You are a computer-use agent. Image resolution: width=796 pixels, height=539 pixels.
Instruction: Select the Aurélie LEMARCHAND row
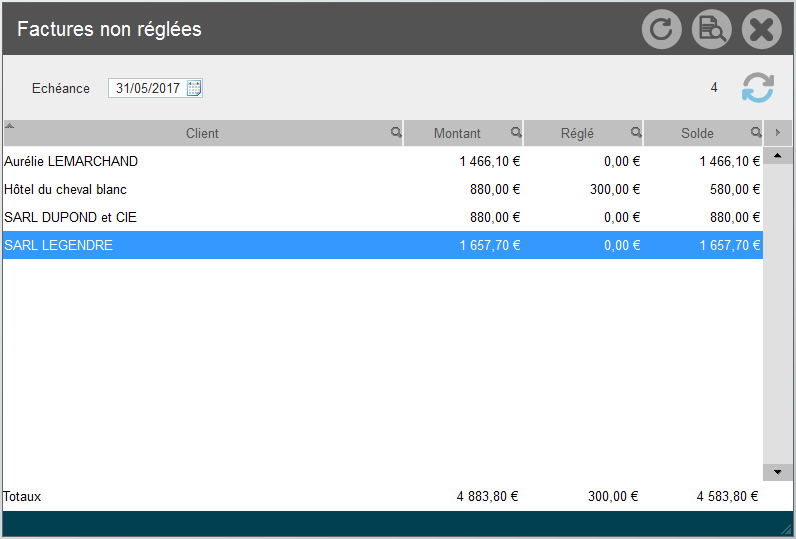(383, 161)
